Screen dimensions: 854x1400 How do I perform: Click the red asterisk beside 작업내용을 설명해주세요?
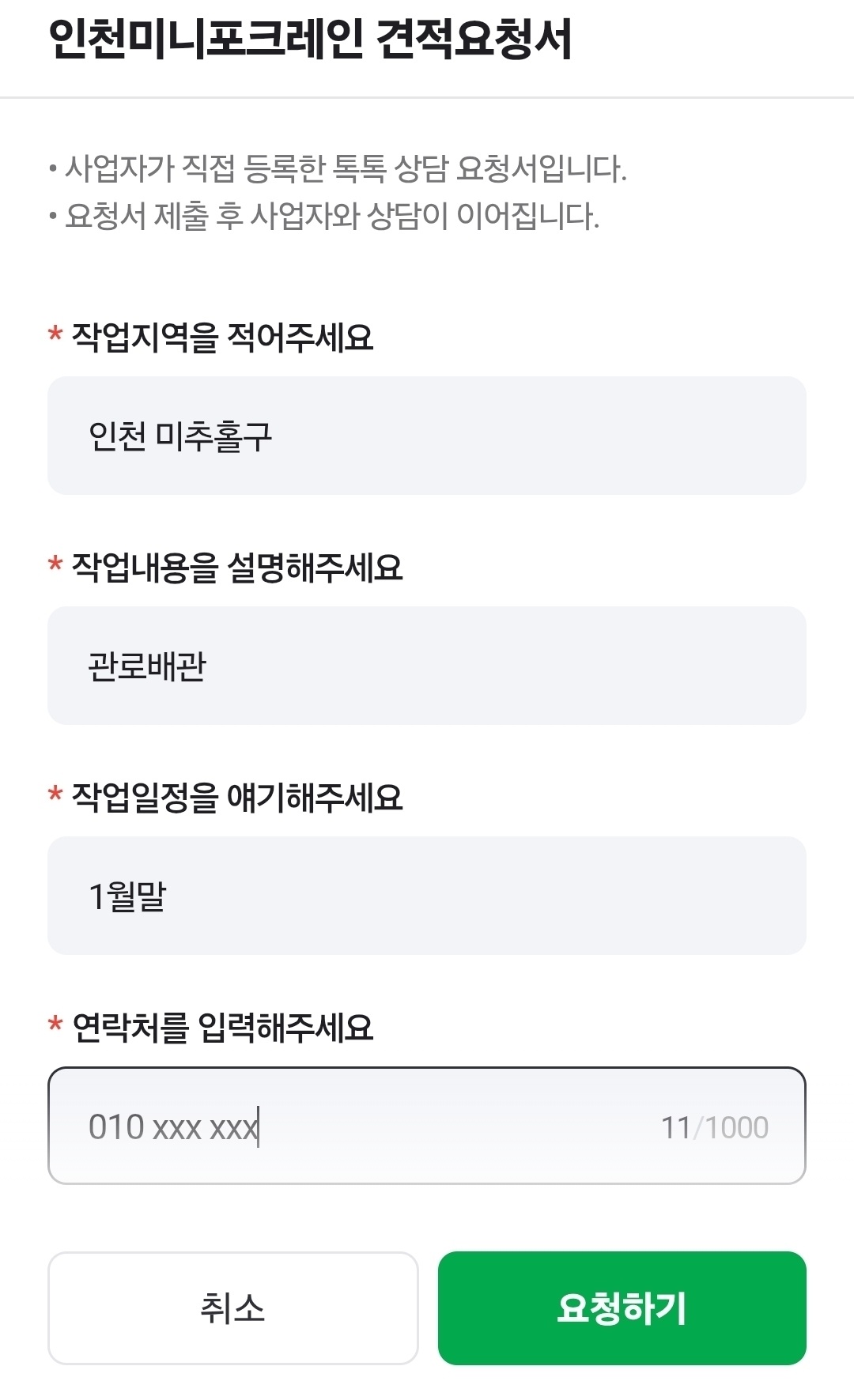tap(55, 564)
